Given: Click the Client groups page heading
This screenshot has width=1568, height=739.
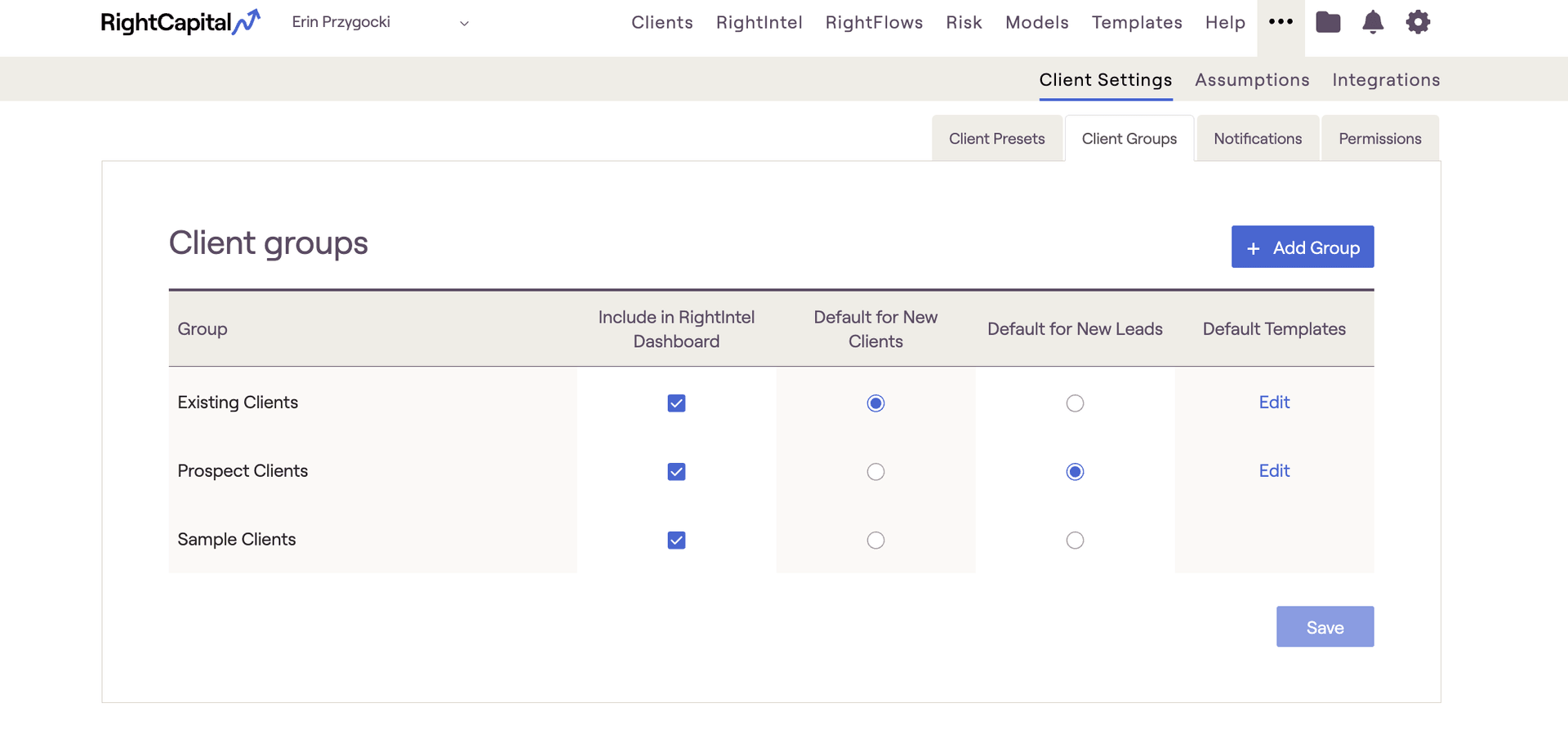Looking at the screenshot, I should [x=269, y=243].
